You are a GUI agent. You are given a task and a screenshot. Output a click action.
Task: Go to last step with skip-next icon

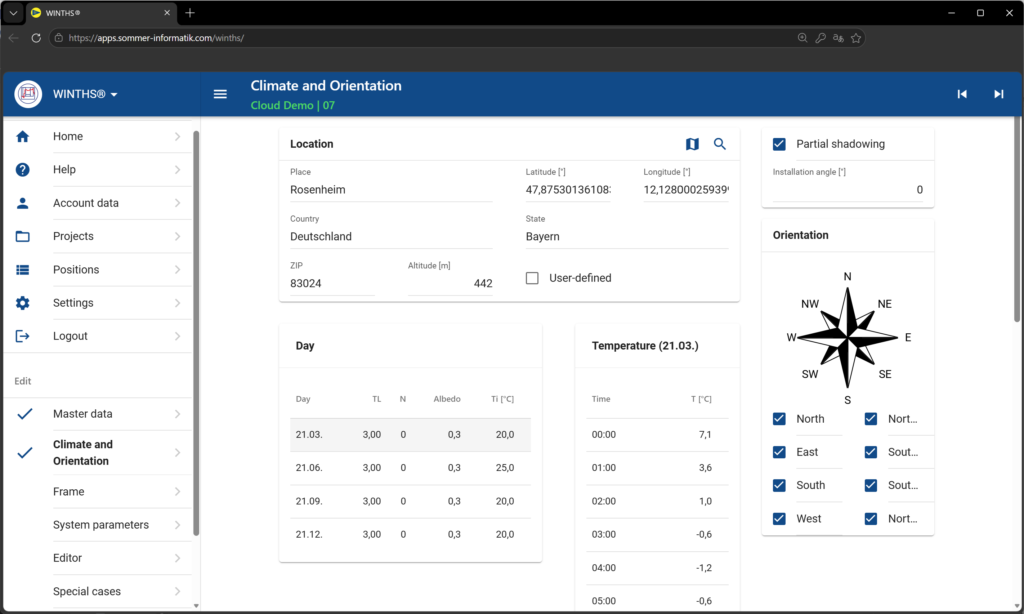click(x=999, y=94)
